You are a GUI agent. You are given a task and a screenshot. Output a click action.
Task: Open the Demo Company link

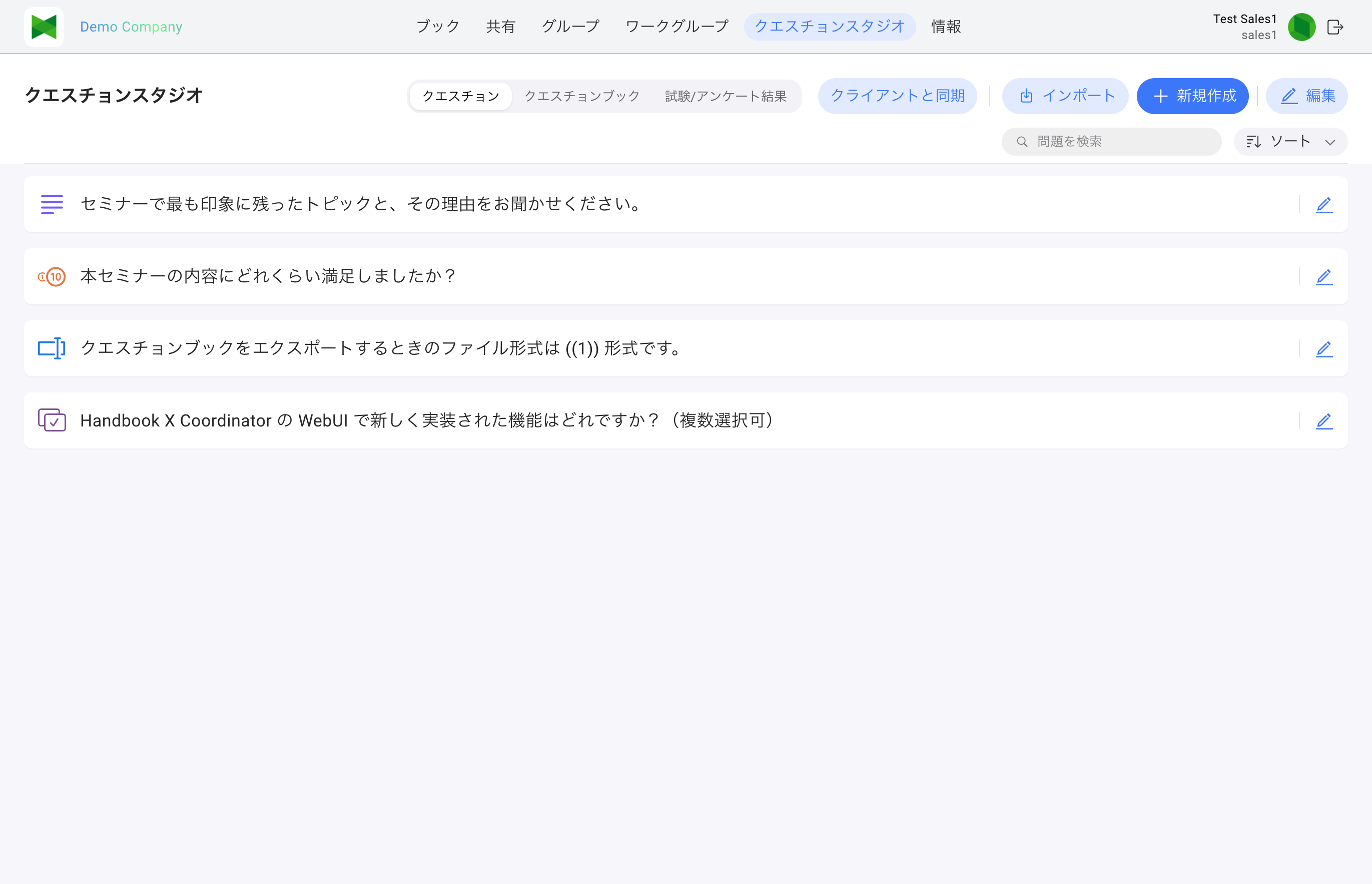click(131, 27)
